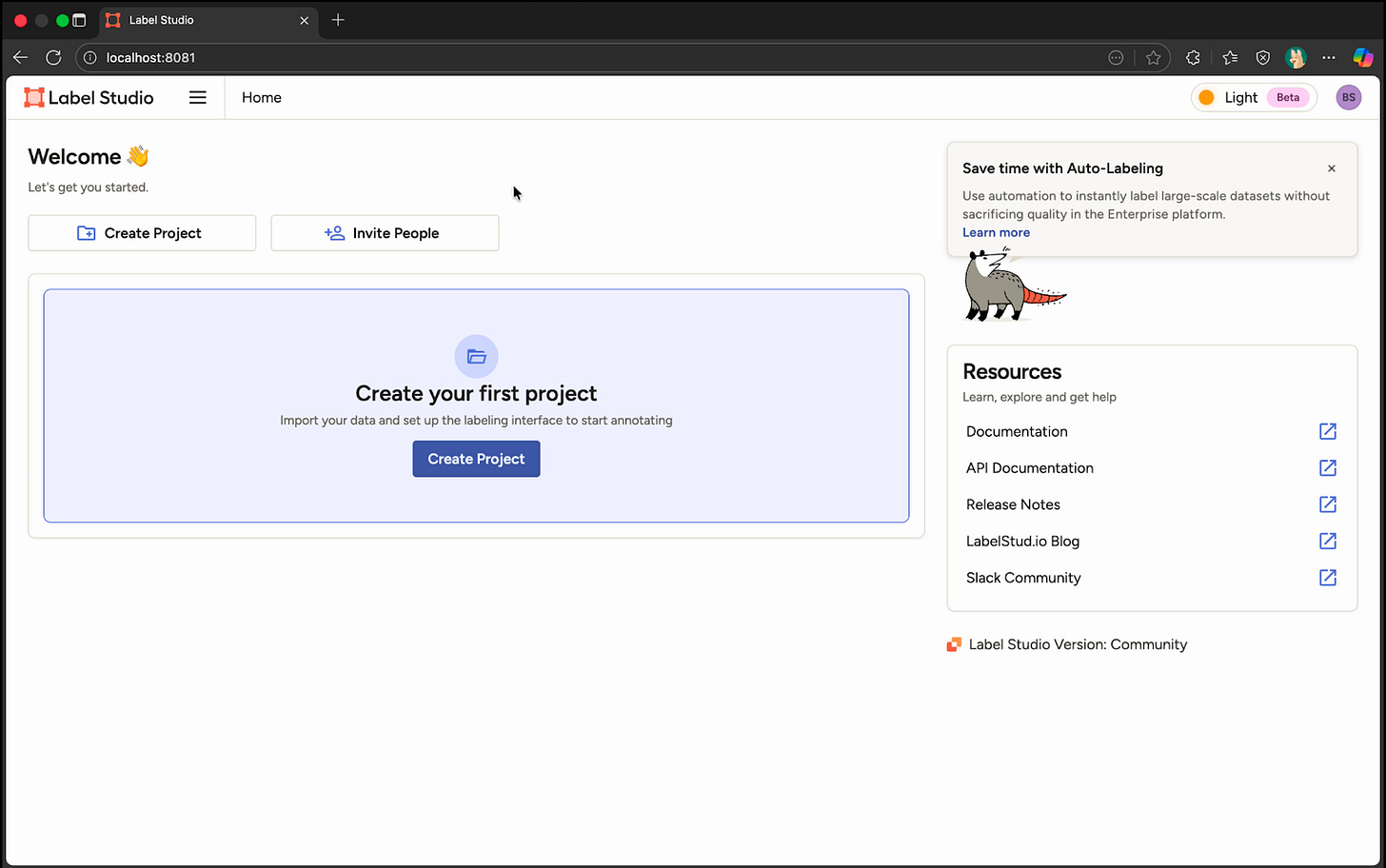Click the external-link icon beside Slack Community
1386x868 pixels.
tap(1327, 578)
